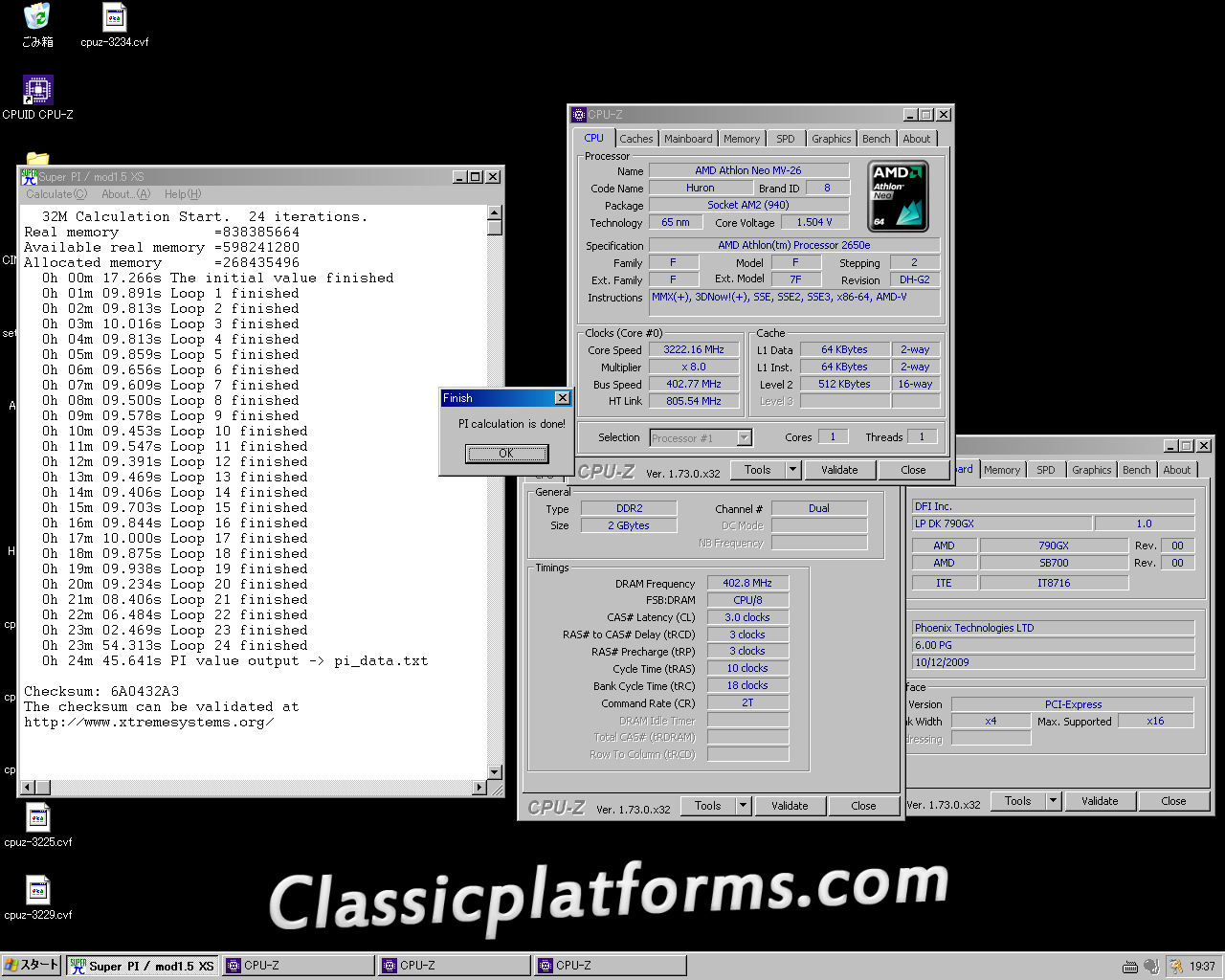Image resolution: width=1225 pixels, height=980 pixels.
Task: Click Close in the top CPU-Z window
Action: [x=913, y=470]
